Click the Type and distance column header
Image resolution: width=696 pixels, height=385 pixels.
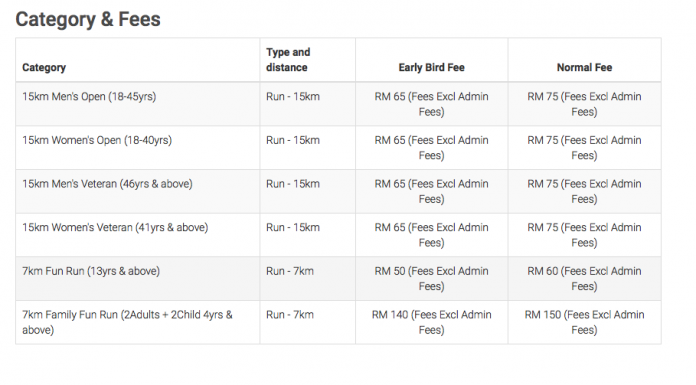[x=288, y=60]
